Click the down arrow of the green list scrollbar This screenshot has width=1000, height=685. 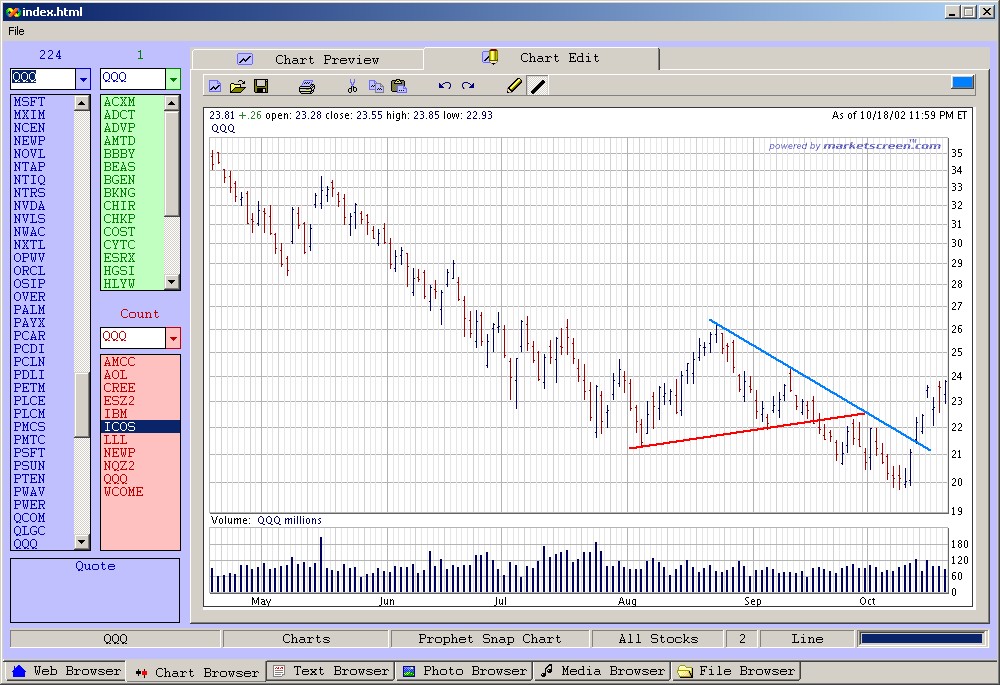click(172, 281)
